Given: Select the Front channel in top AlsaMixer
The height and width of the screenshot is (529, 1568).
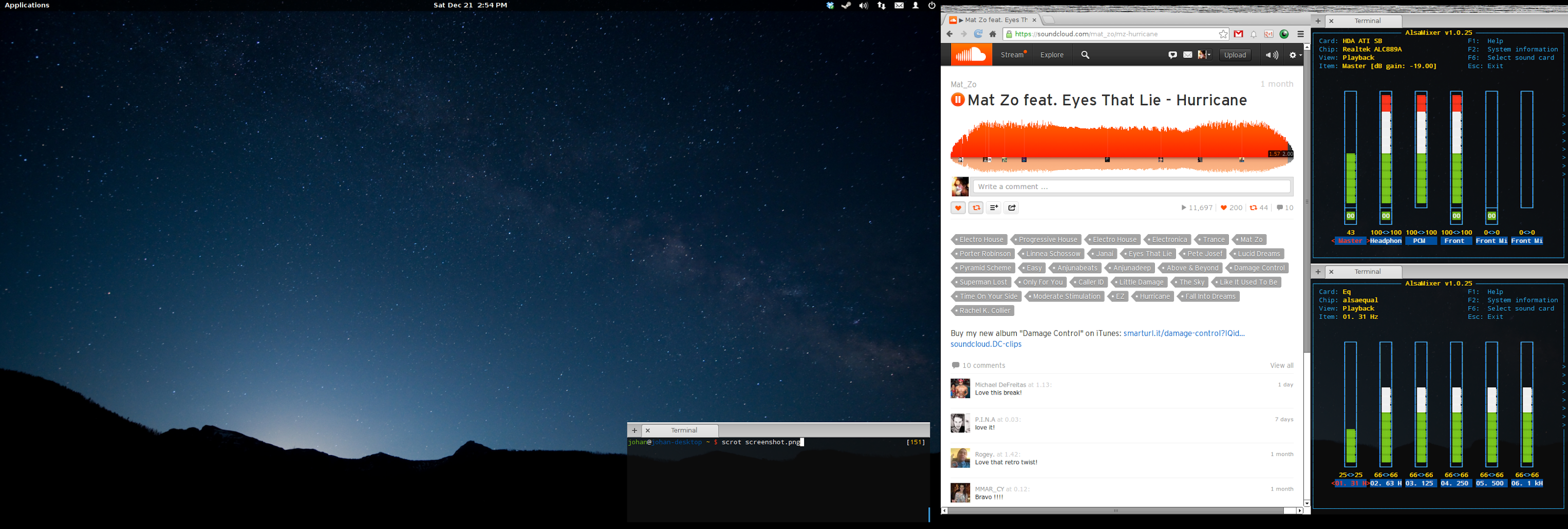Looking at the screenshot, I should point(1456,241).
